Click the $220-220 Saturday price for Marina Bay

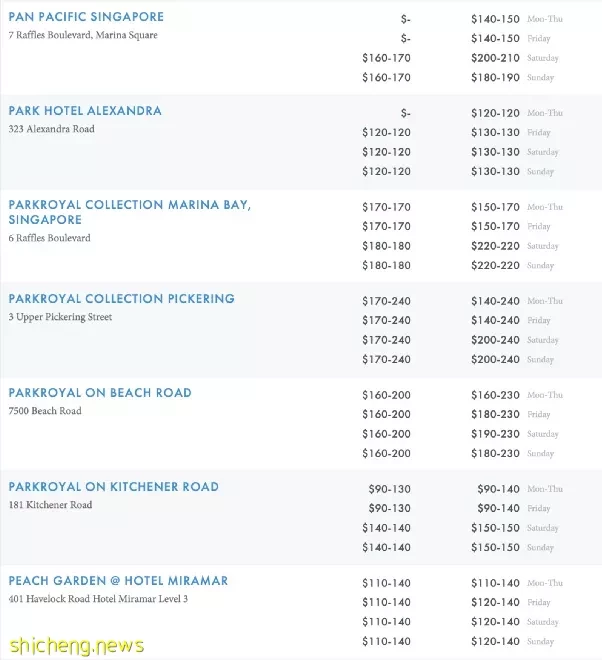click(x=495, y=246)
